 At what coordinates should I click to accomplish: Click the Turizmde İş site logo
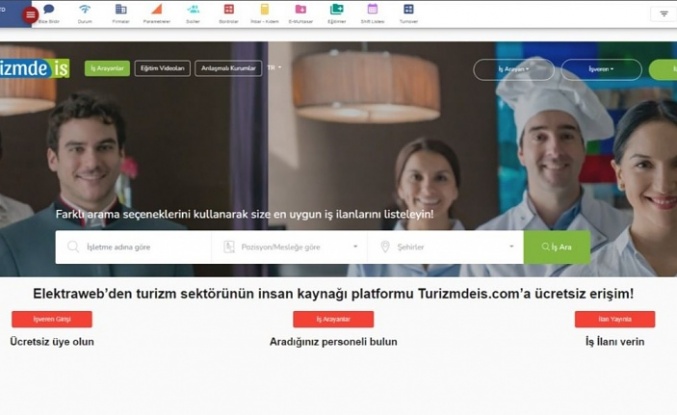pos(35,68)
